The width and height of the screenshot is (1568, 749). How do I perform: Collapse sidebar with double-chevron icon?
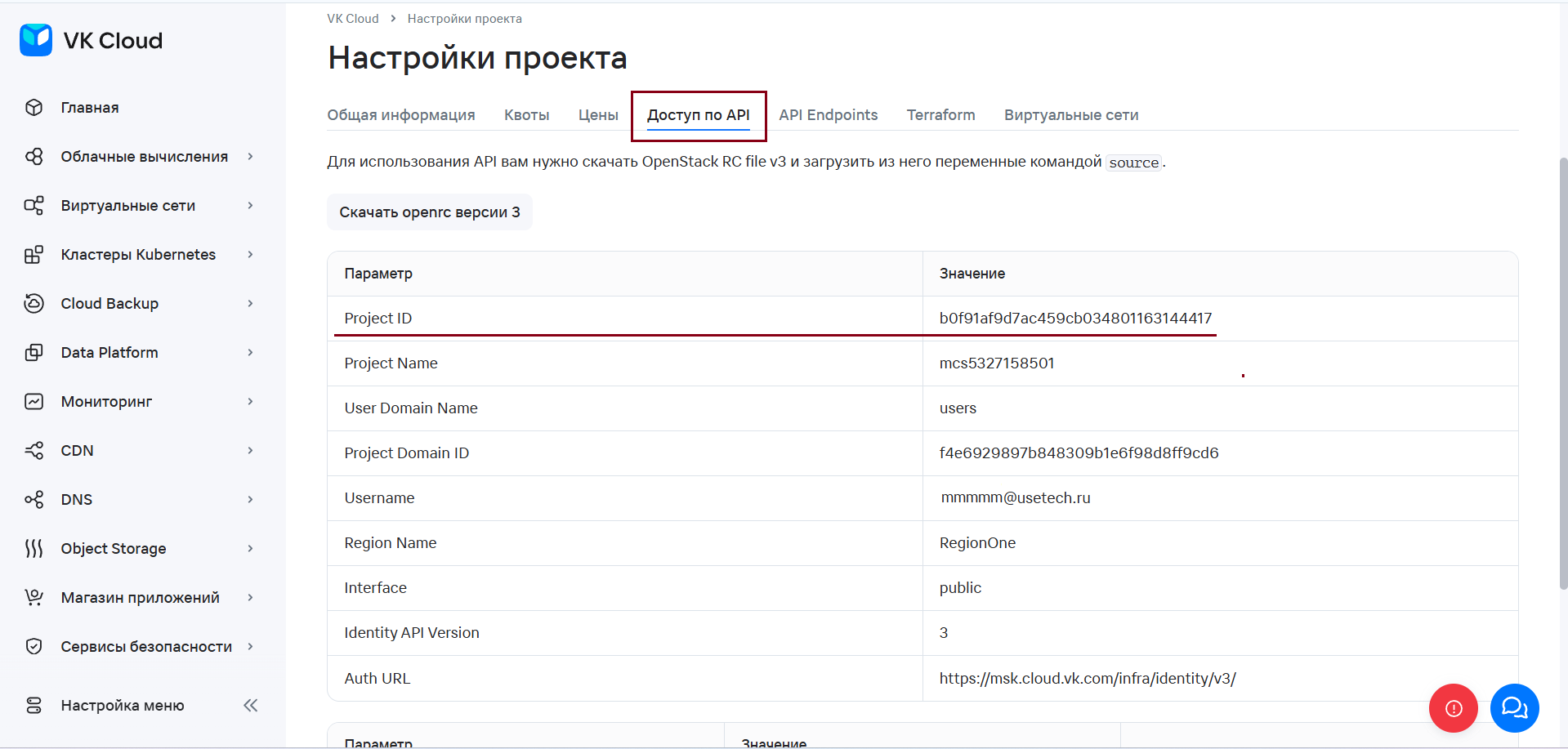tap(251, 706)
